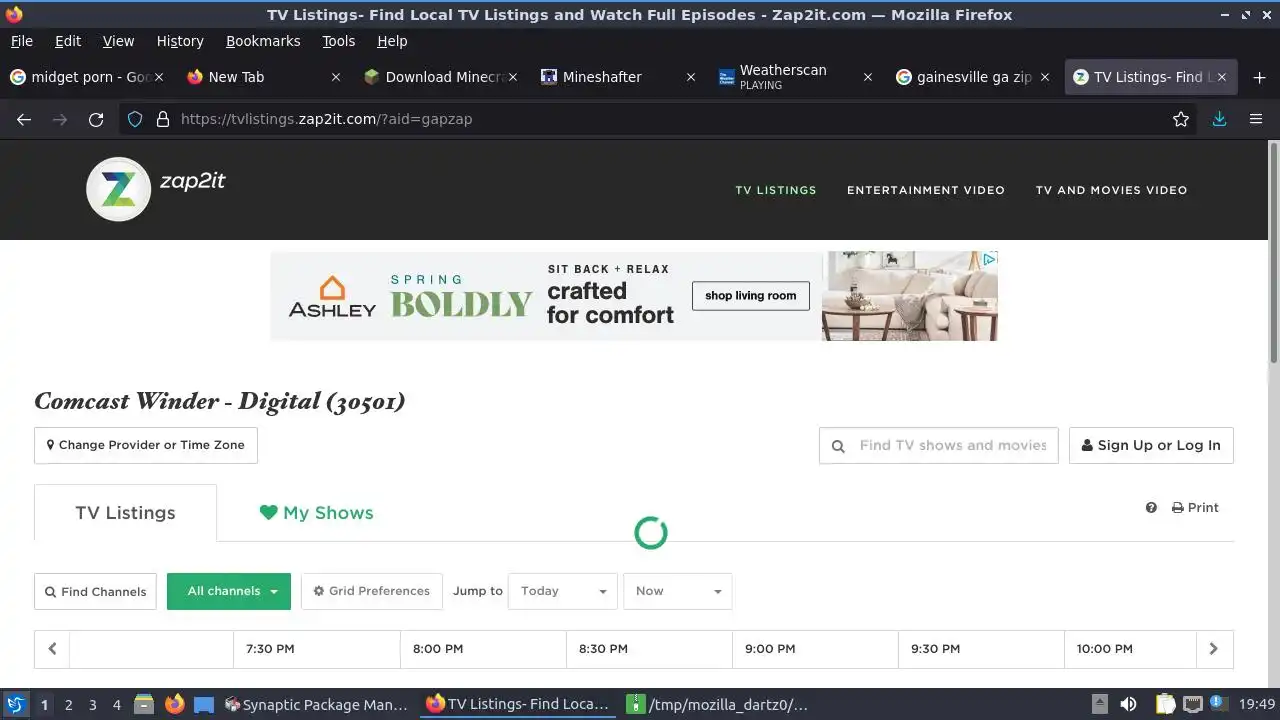Viewport: 1280px width, 720px height.
Task: Close the Weatherscan tab
Action: tap(868, 77)
